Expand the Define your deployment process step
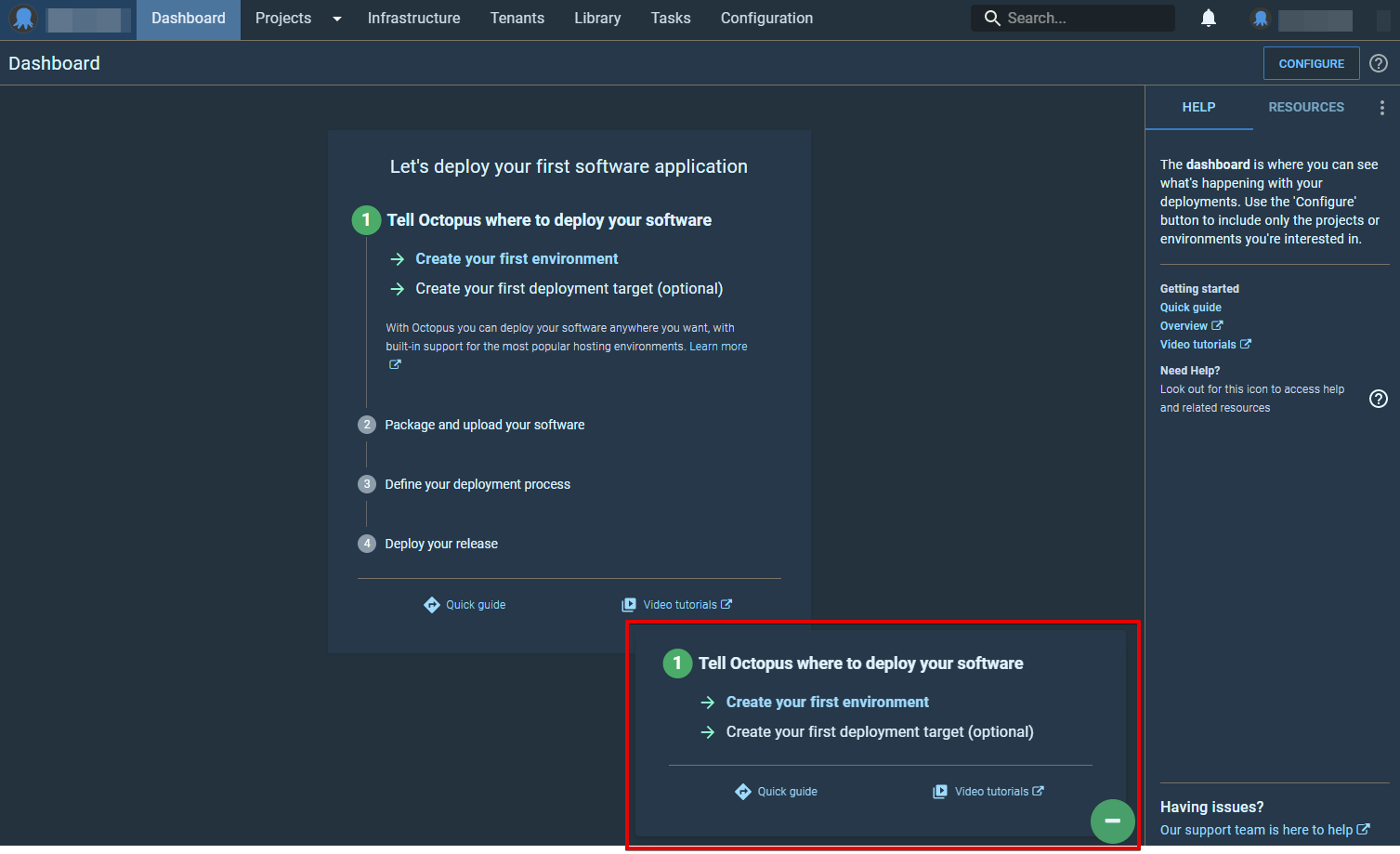 [478, 484]
